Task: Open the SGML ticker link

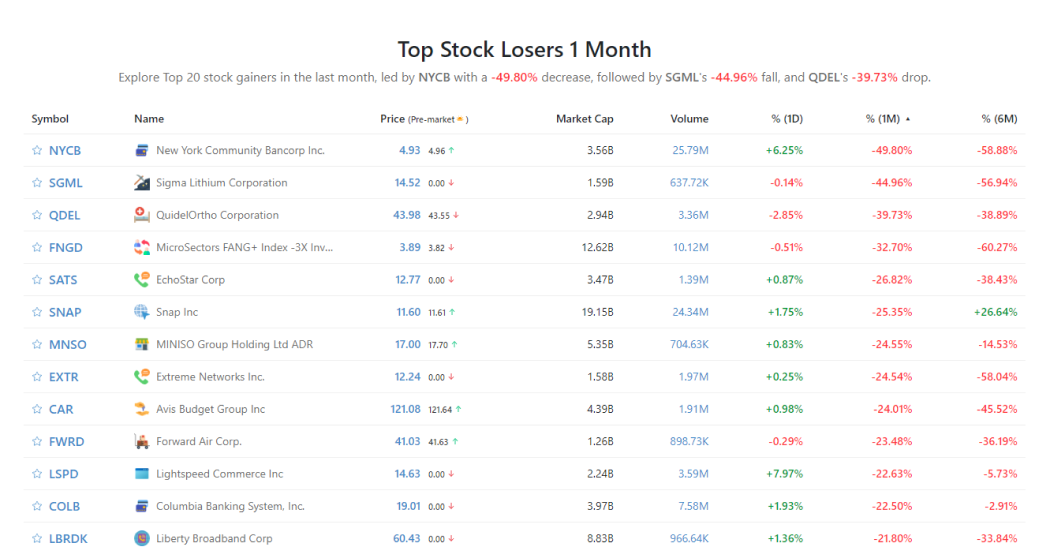Action: (x=66, y=183)
